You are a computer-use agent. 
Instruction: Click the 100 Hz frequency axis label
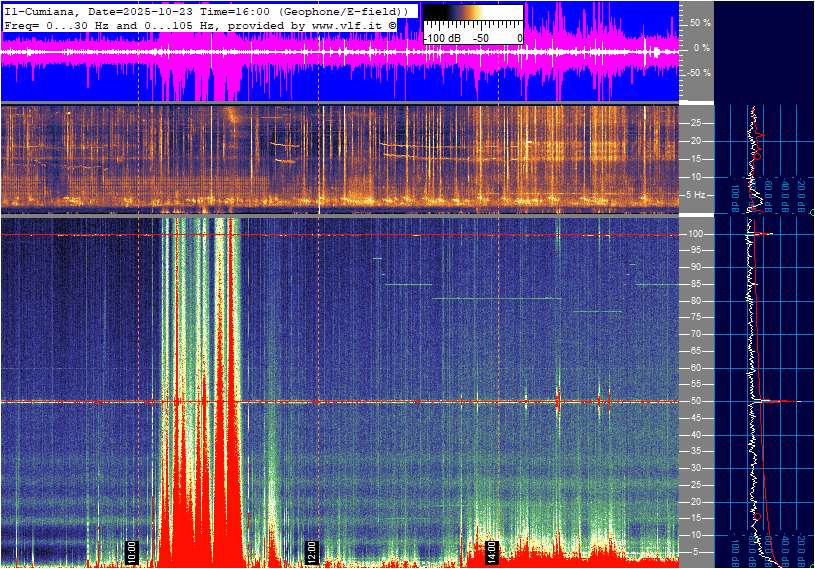point(699,234)
